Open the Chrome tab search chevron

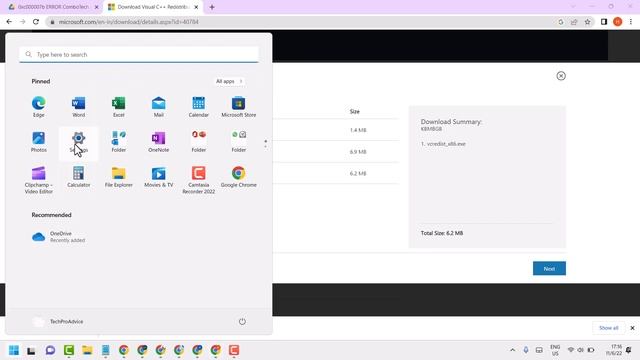coord(573,7)
